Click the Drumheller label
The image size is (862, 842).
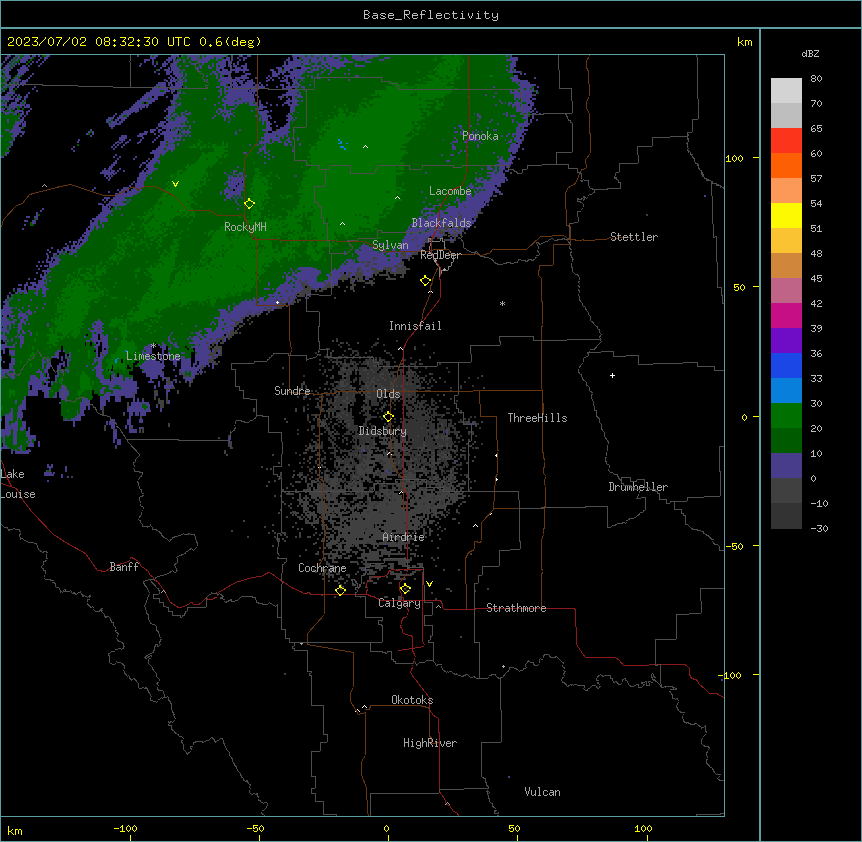tap(638, 487)
